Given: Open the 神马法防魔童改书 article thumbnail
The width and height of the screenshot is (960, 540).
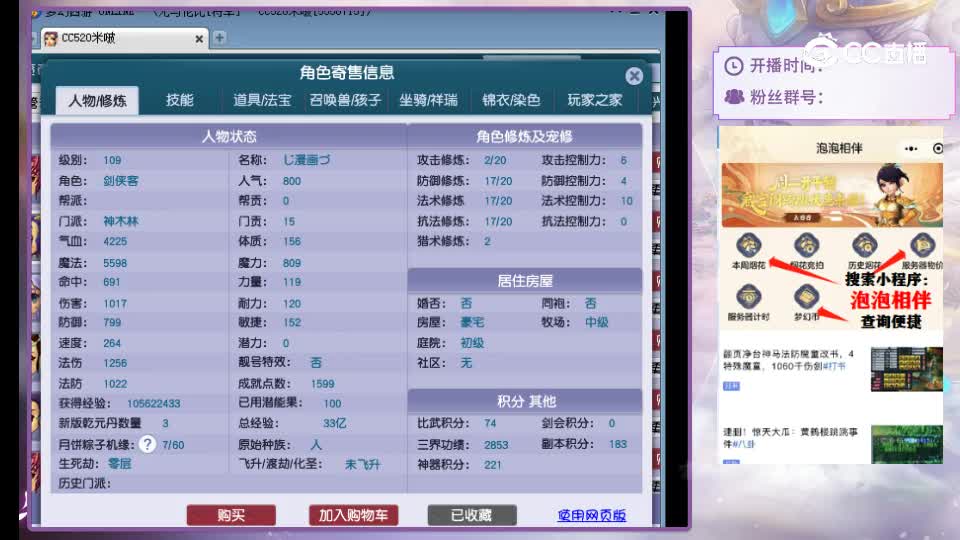Looking at the screenshot, I should coord(907,369).
